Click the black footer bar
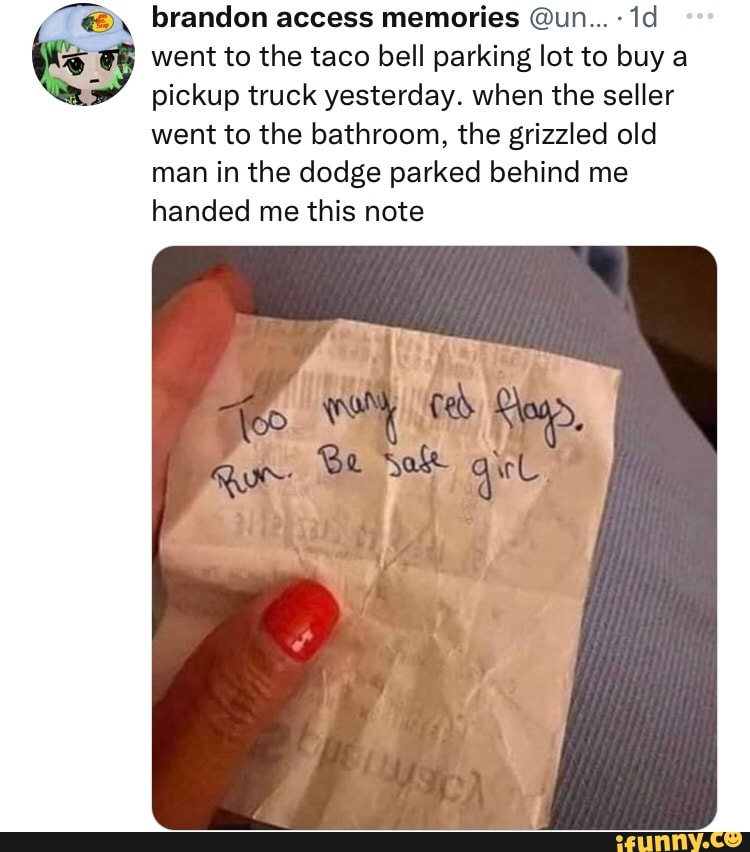The image size is (750, 852). [x=375, y=842]
